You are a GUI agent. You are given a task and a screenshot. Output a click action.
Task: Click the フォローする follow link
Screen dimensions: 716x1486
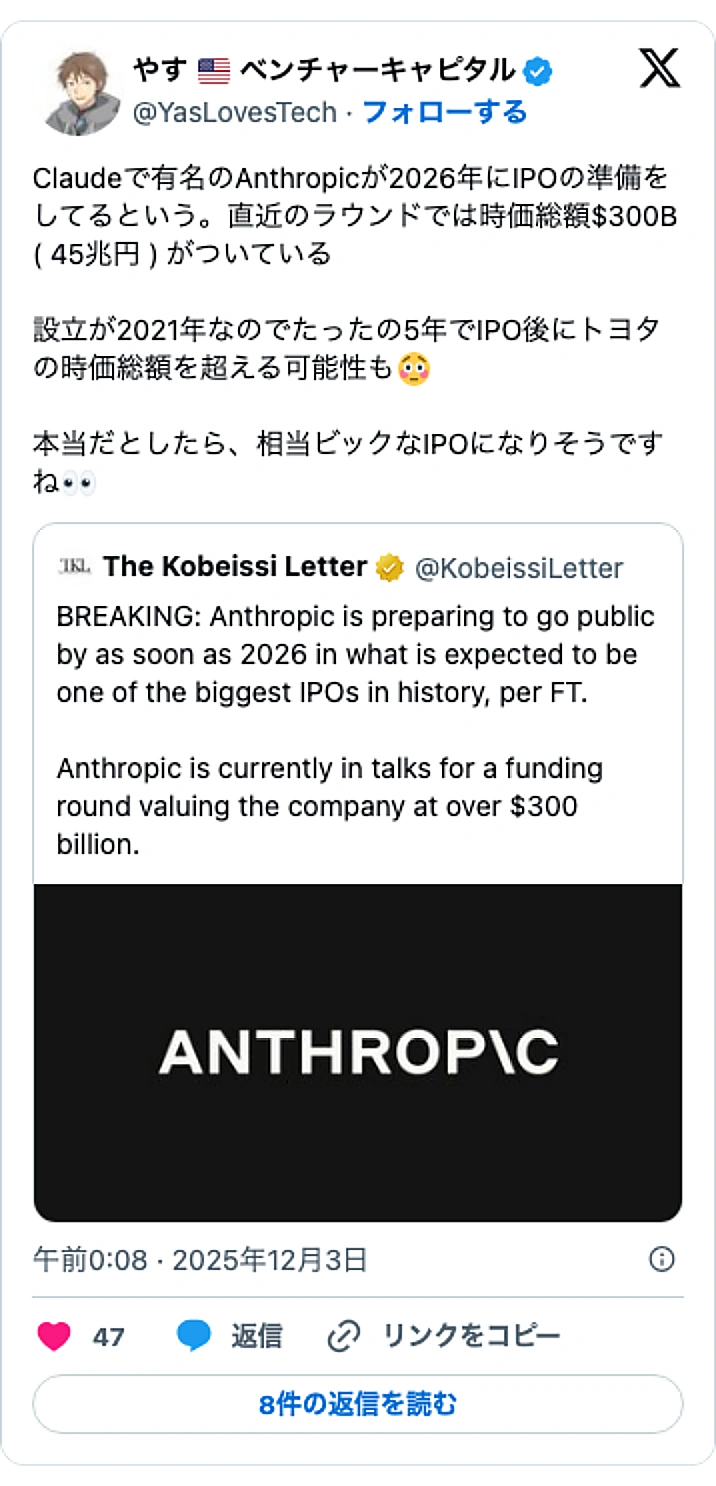pyautogui.click(x=447, y=112)
